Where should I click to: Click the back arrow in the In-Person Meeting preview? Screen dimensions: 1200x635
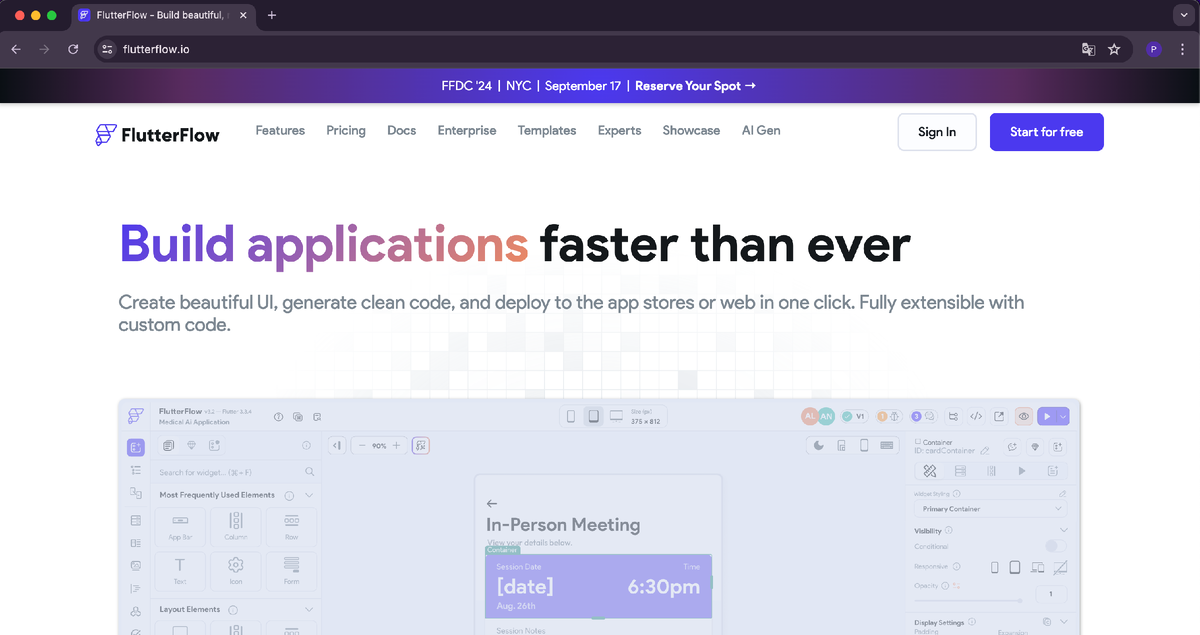[x=491, y=503]
